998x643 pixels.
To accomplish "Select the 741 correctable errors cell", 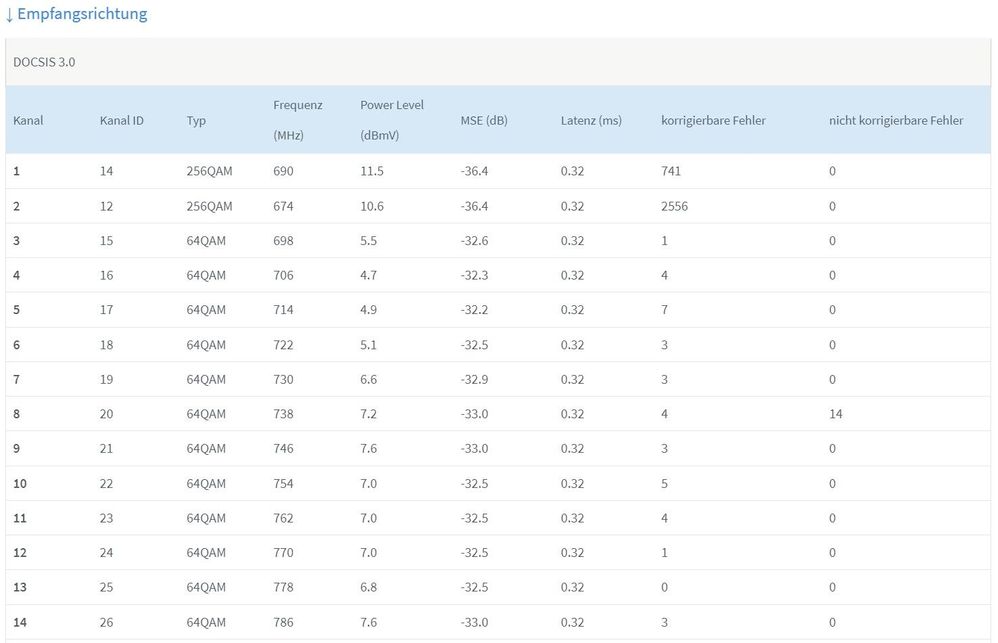I will [x=671, y=171].
